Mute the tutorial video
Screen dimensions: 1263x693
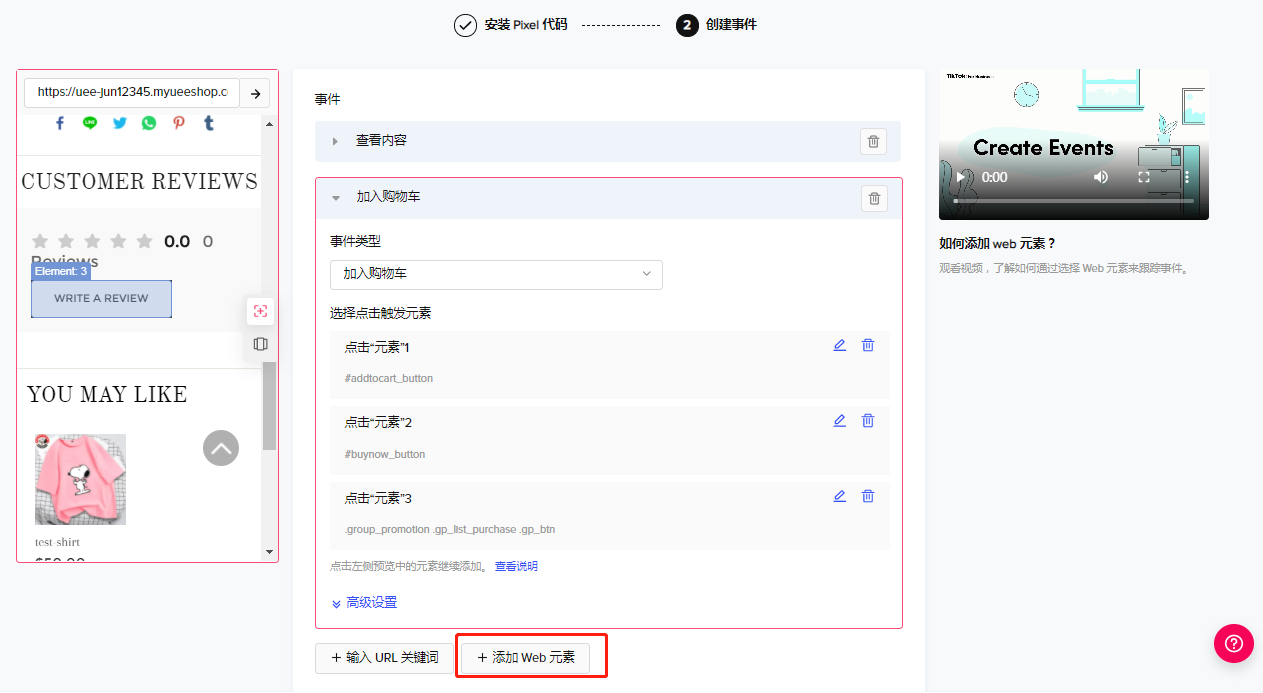coord(1101,177)
